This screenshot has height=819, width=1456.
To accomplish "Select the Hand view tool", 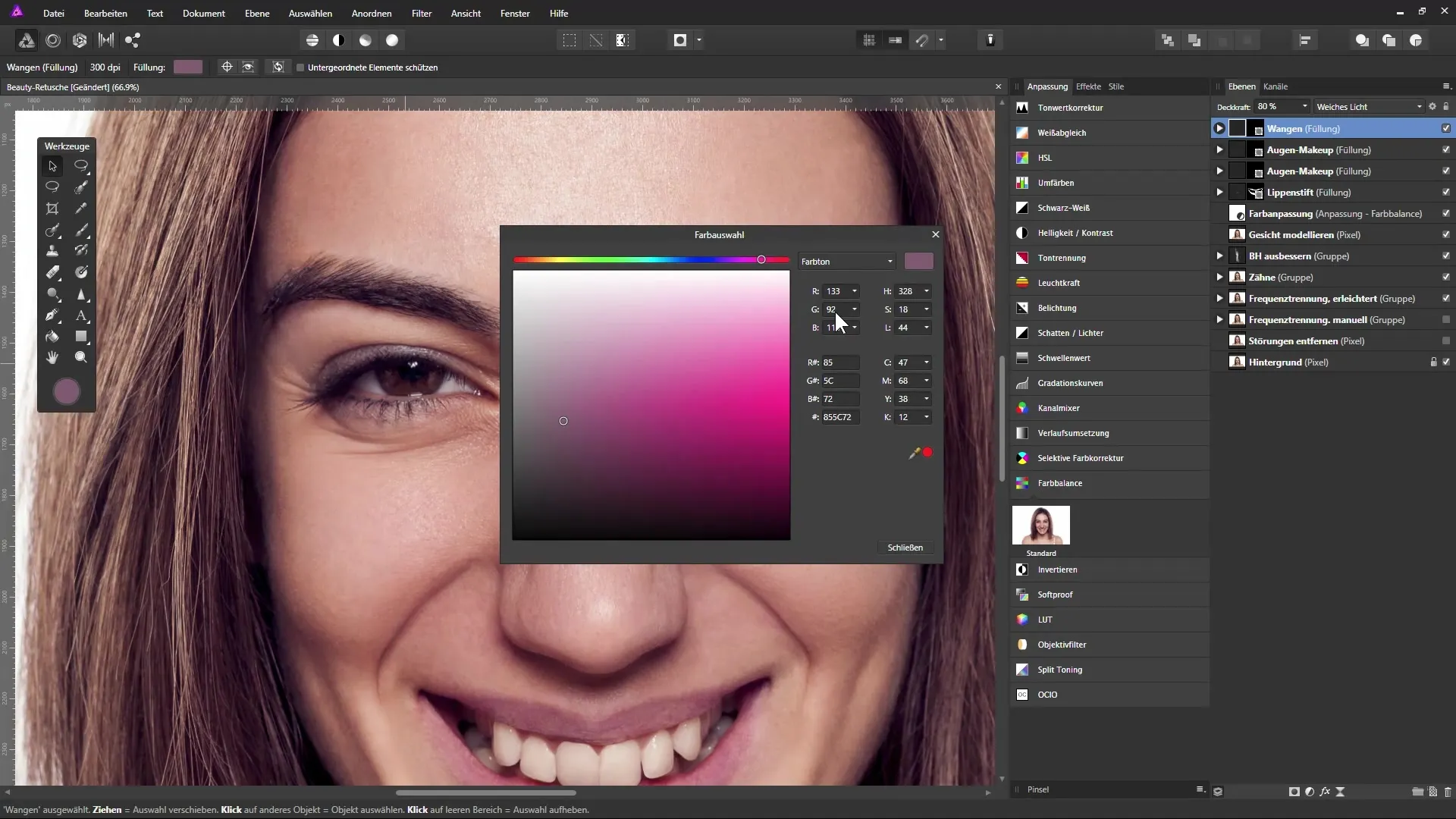I will [52, 357].
